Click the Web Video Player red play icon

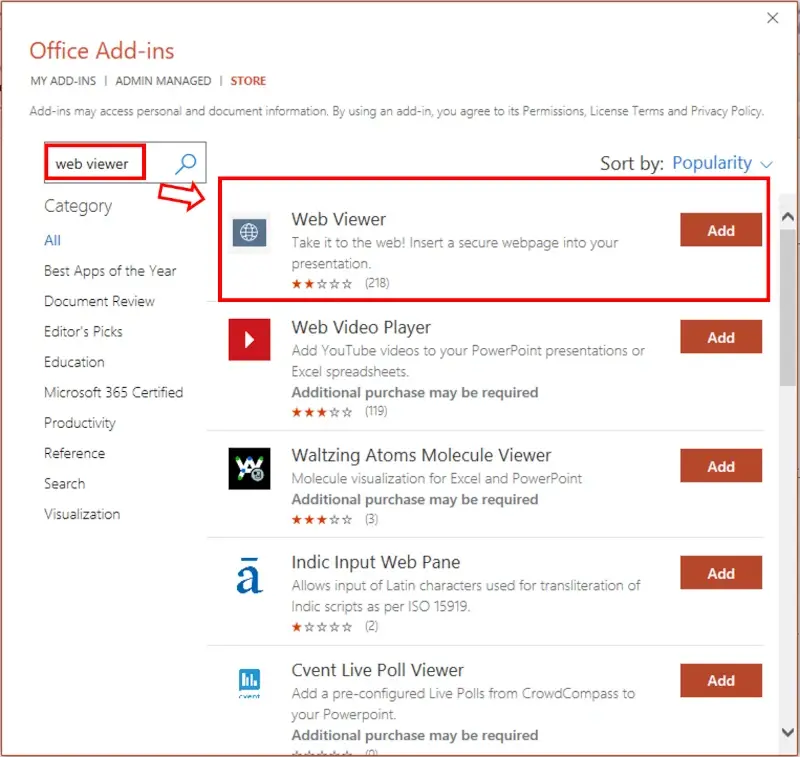249,339
